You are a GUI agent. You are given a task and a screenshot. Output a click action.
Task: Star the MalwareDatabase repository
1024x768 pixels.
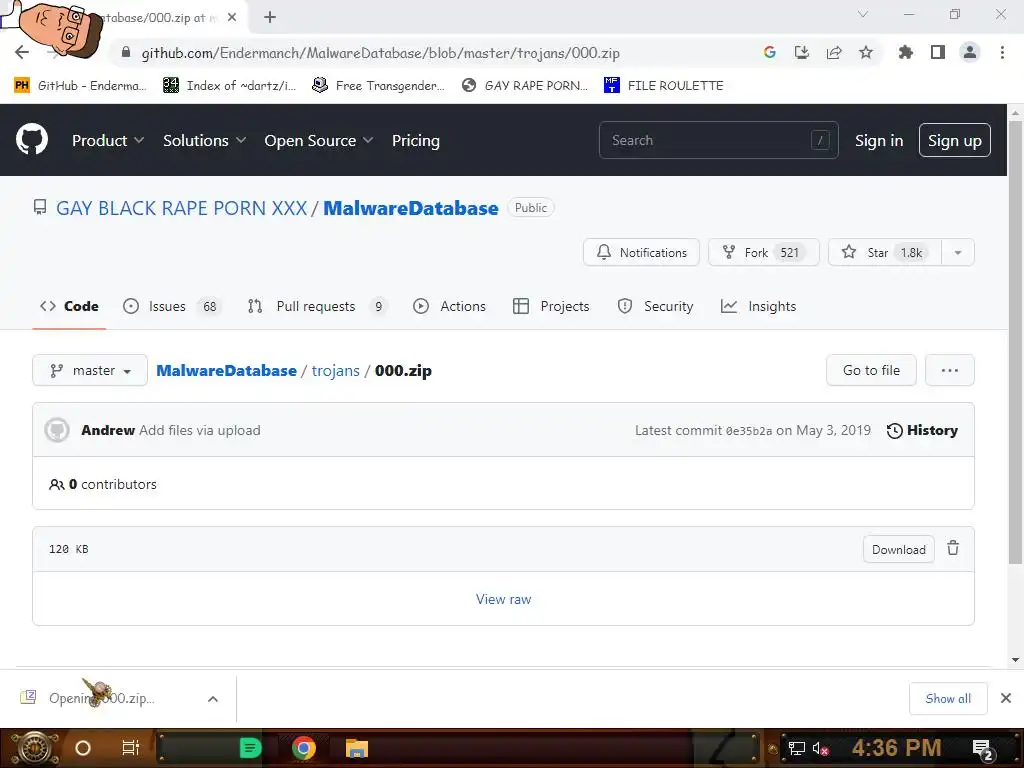click(x=884, y=252)
